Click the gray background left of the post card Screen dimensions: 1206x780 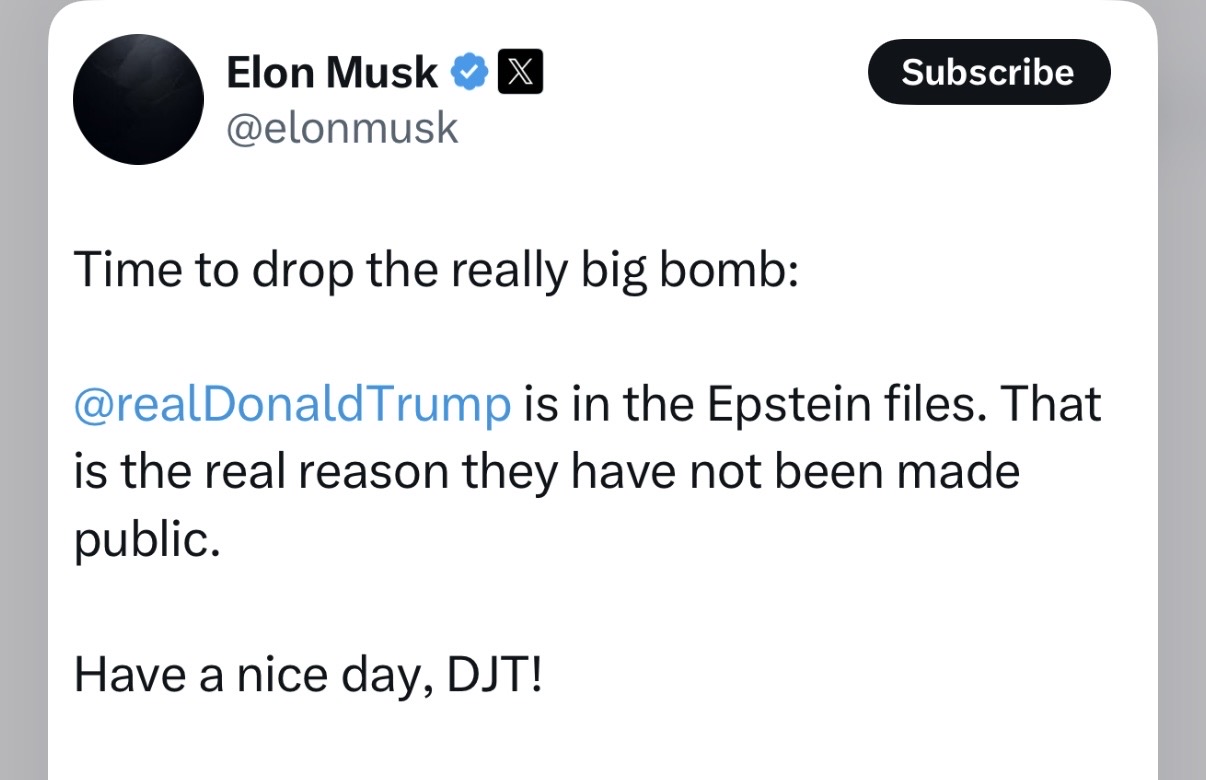[23, 400]
